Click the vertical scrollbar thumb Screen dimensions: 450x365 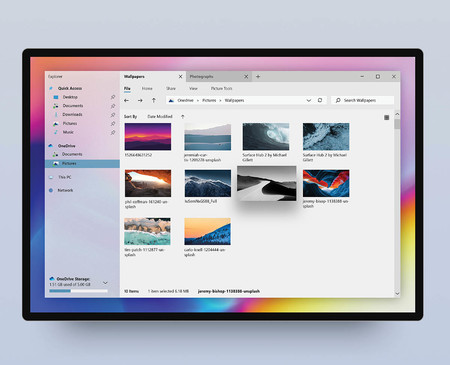[x=397, y=124]
